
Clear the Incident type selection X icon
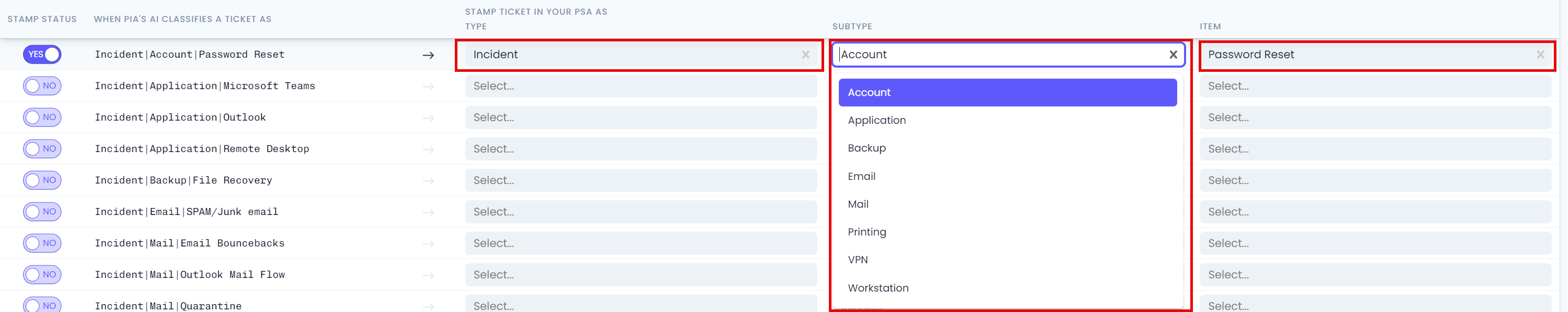pyautogui.click(x=805, y=55)
